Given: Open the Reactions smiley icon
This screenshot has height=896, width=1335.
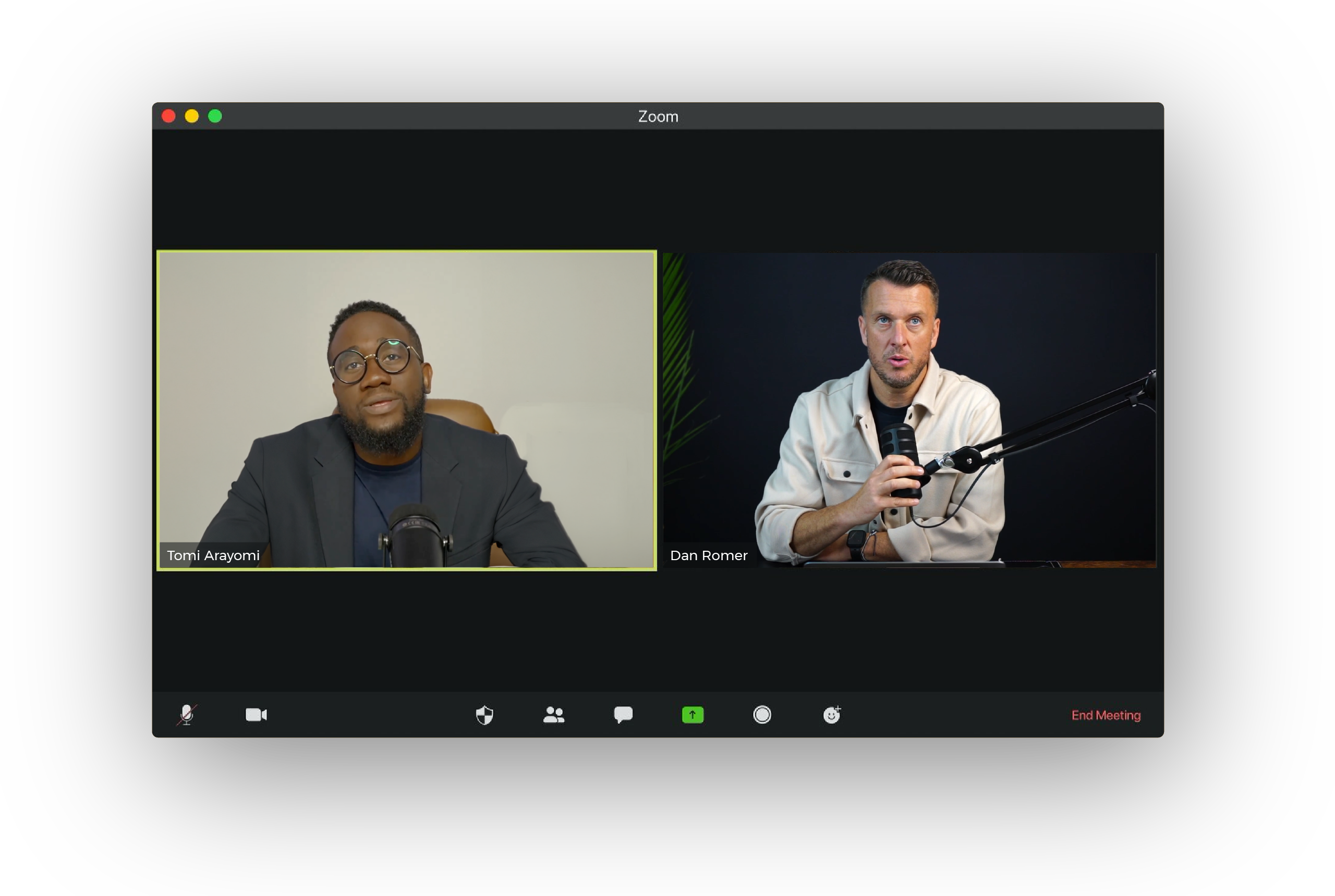Looking at the screenshot, I should pos(832,715).
